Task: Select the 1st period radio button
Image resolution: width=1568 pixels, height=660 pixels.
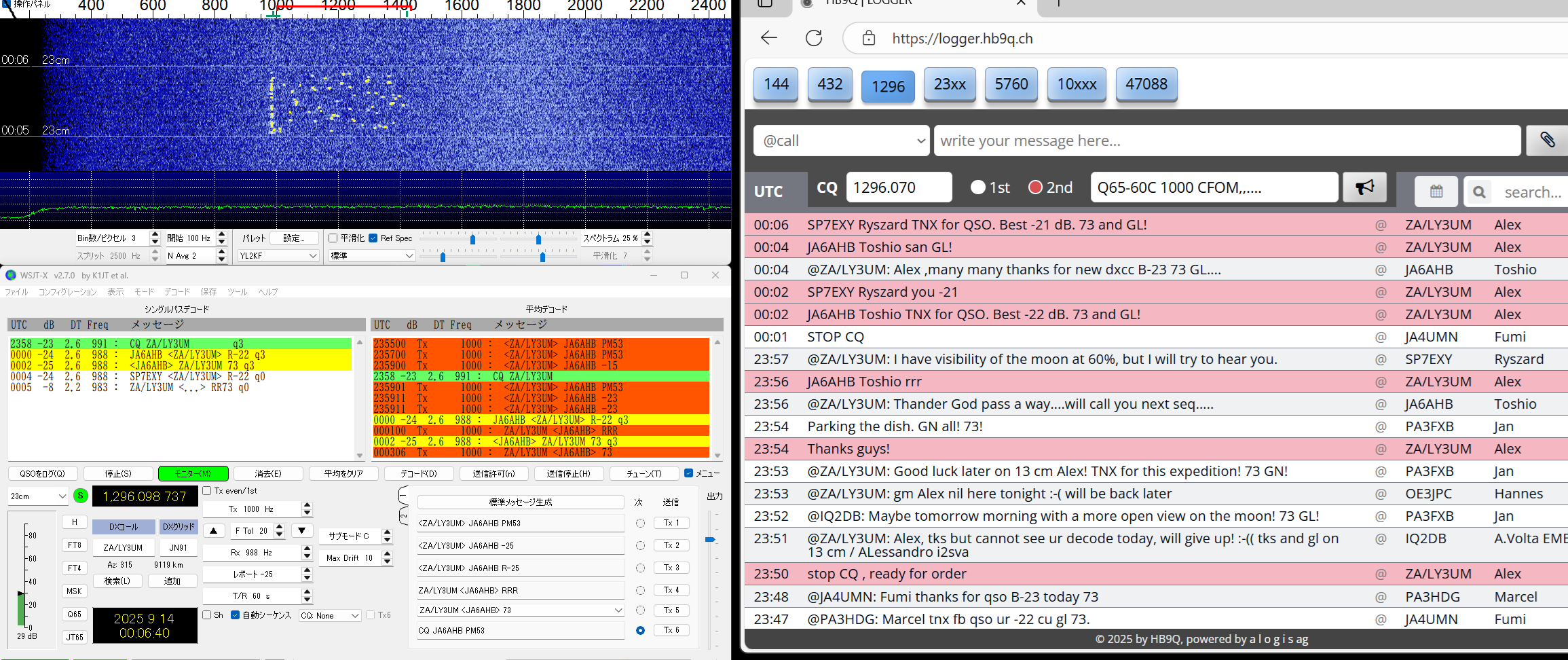Action: 977,187
